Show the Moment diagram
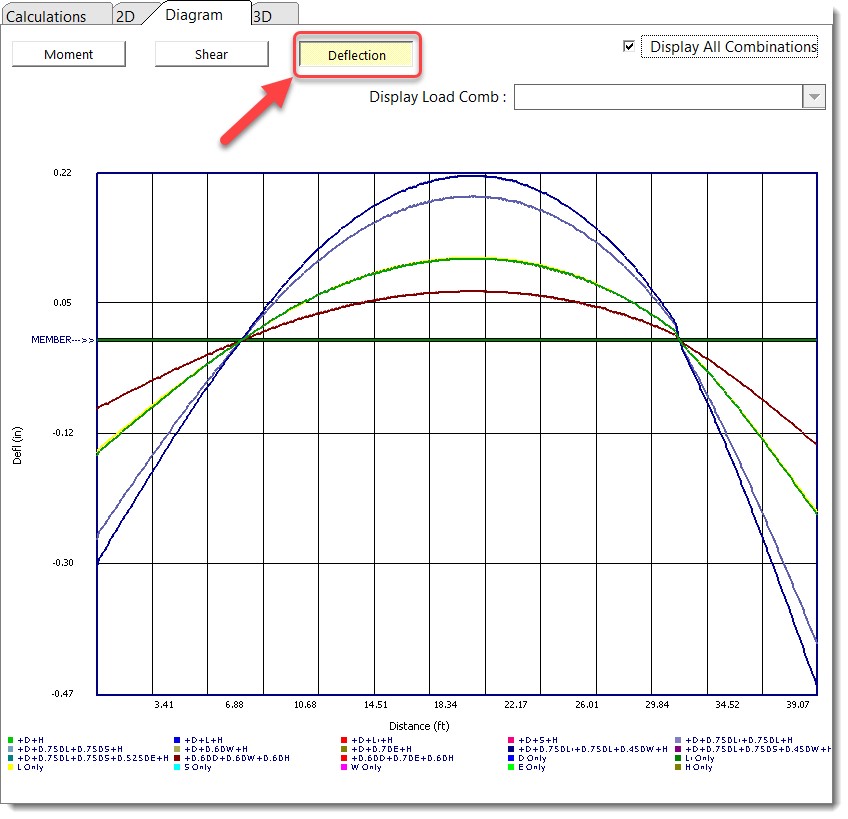 point(69,55)
